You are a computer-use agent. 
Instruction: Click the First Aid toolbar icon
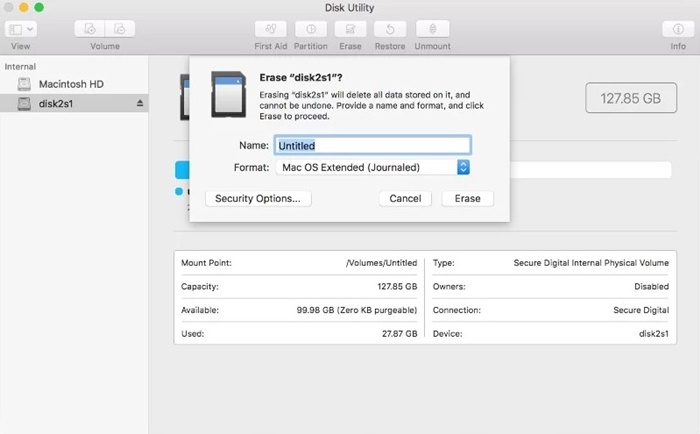tap(271, 29)
